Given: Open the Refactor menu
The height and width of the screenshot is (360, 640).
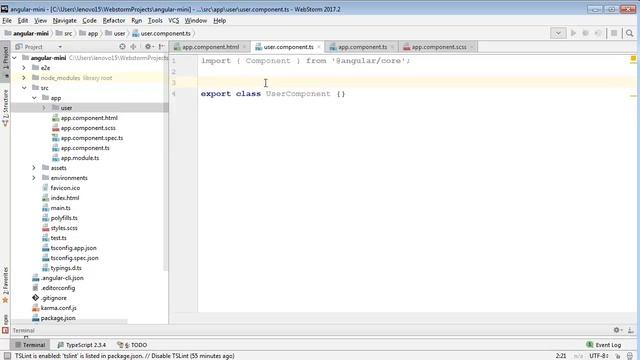Looking at the screenshot, I should pos(113,20).
